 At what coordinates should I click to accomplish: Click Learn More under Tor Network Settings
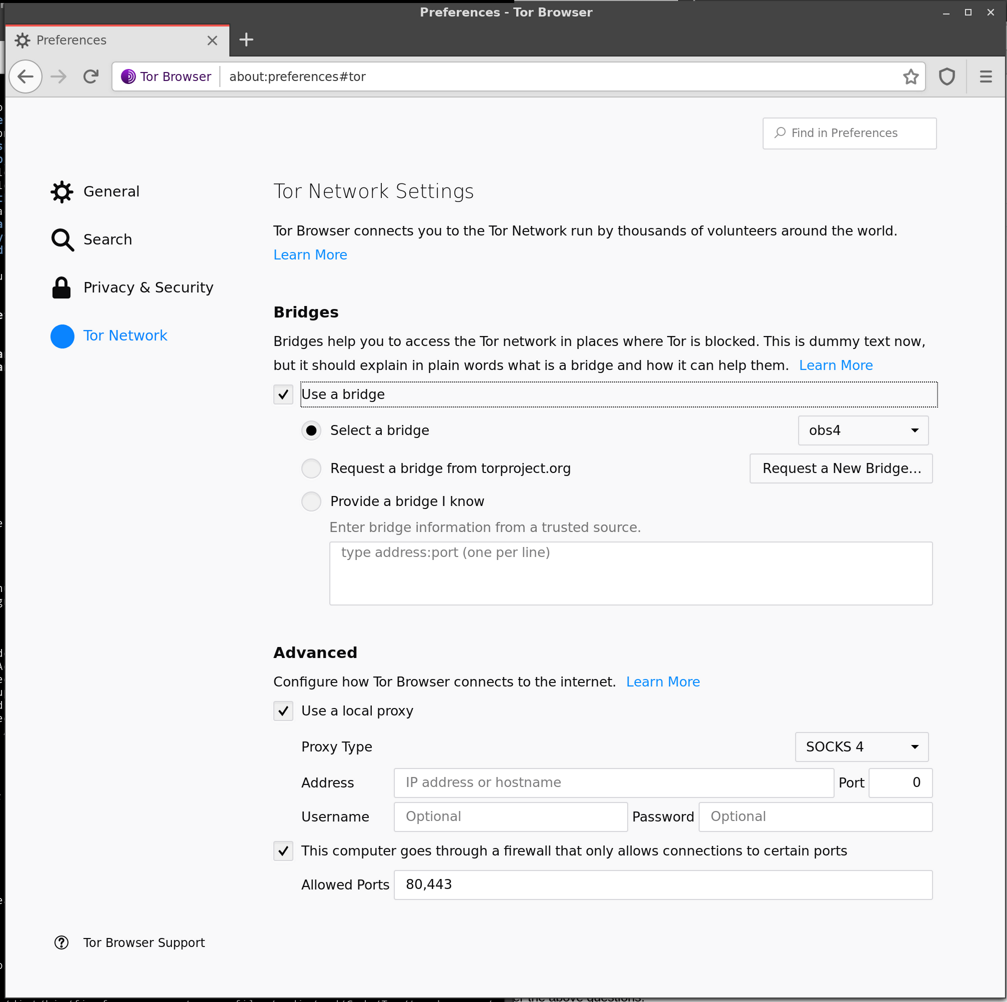(x=310, y=255)
